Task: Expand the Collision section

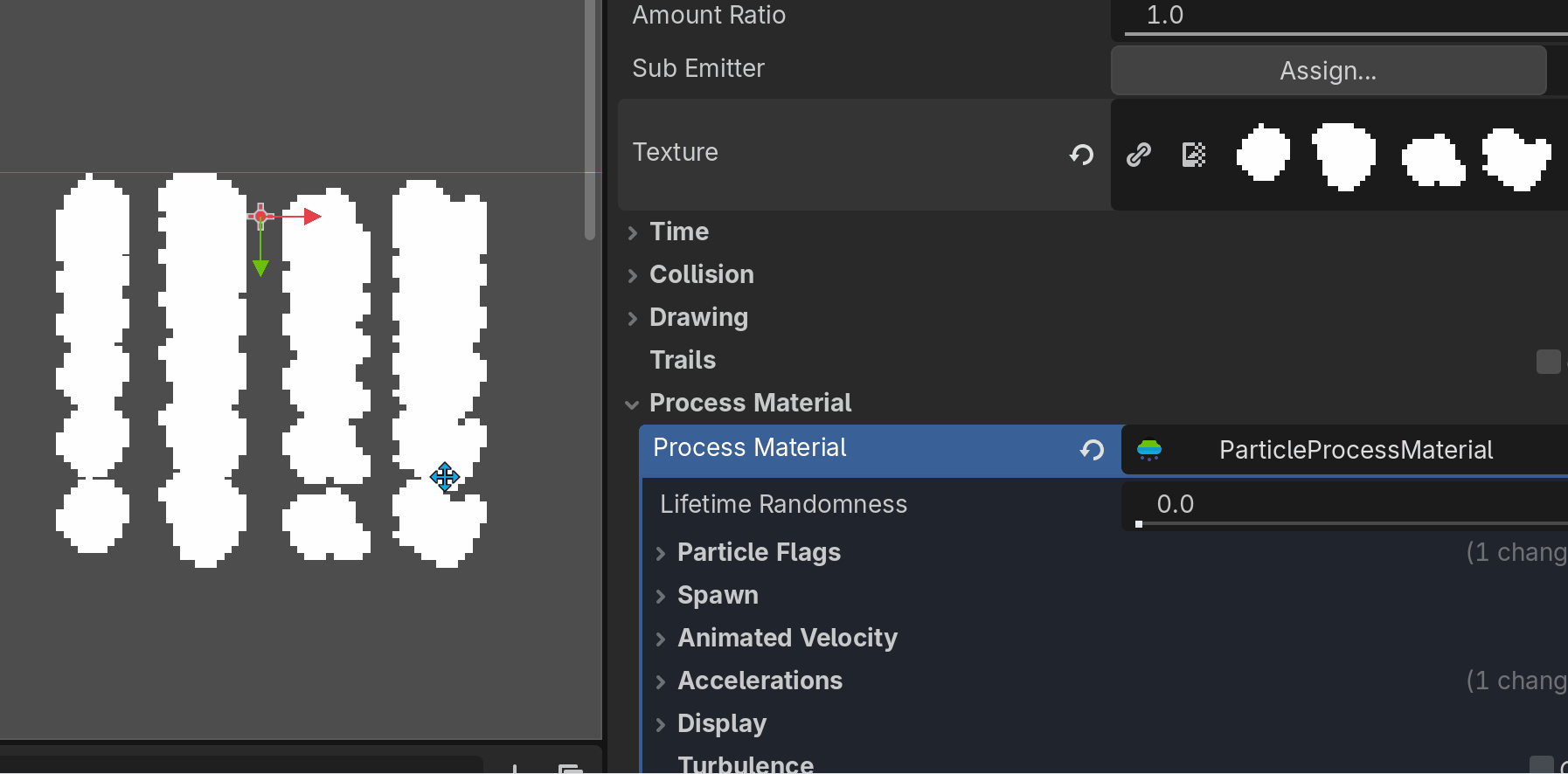Action: 633,275
